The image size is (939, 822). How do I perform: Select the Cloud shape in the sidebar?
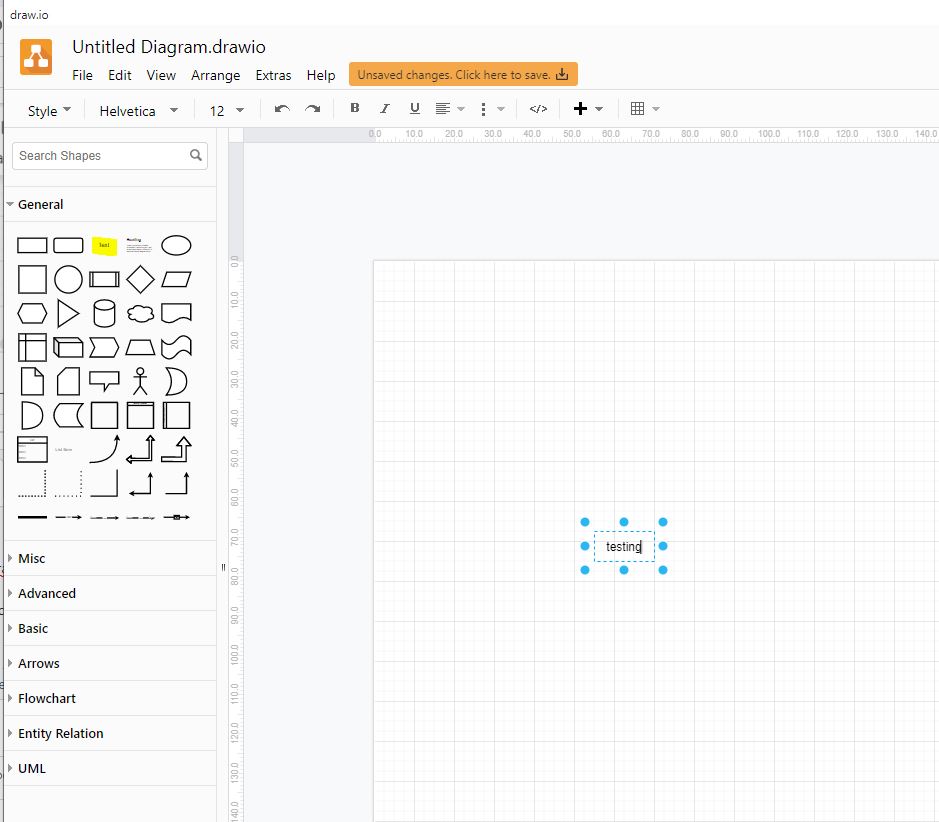140,313
